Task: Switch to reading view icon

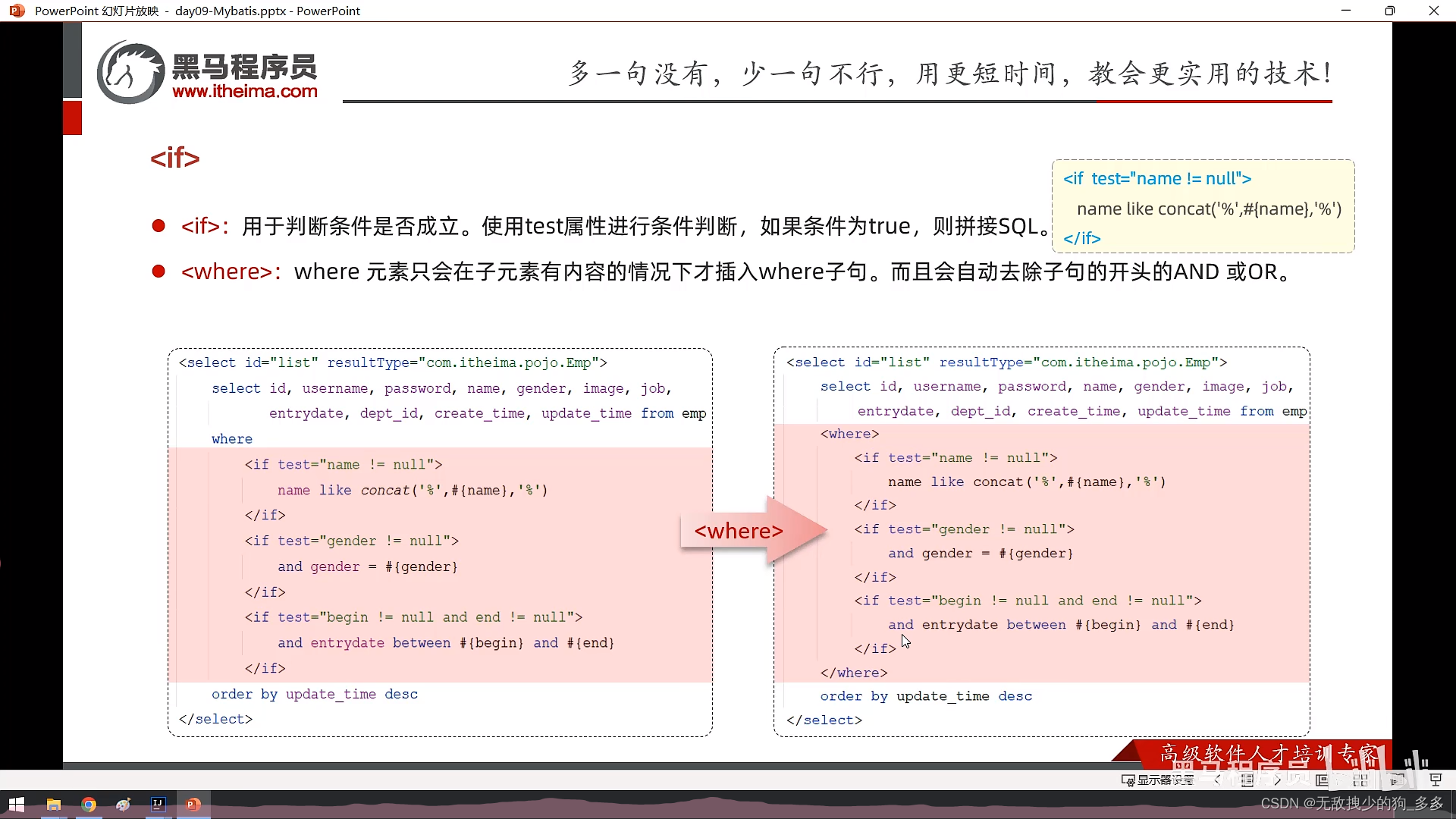Action: 1398,780
